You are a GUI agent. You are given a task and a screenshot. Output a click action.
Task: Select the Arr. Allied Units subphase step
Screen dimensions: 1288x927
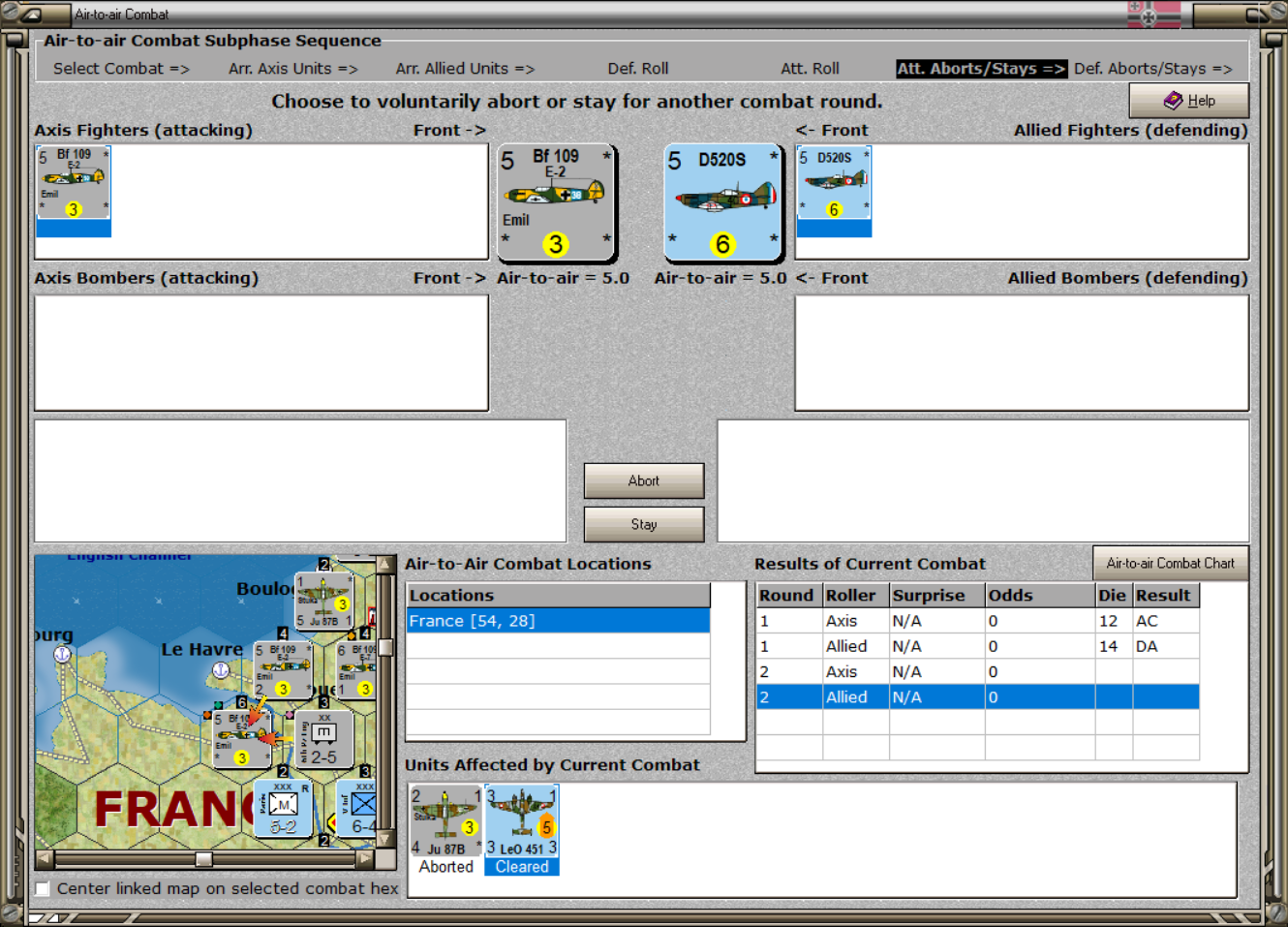(465, 69)
